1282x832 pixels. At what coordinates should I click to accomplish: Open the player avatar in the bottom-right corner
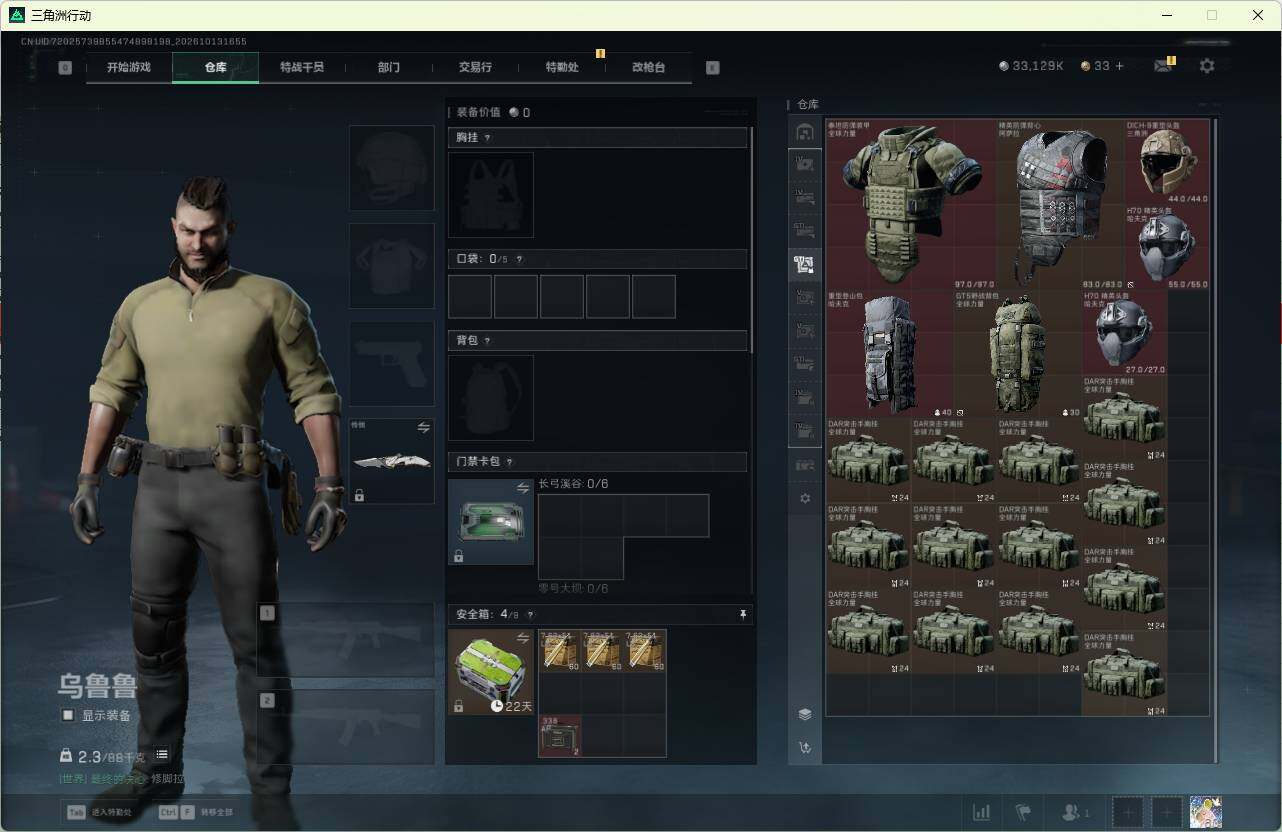tap(1206, 812)
